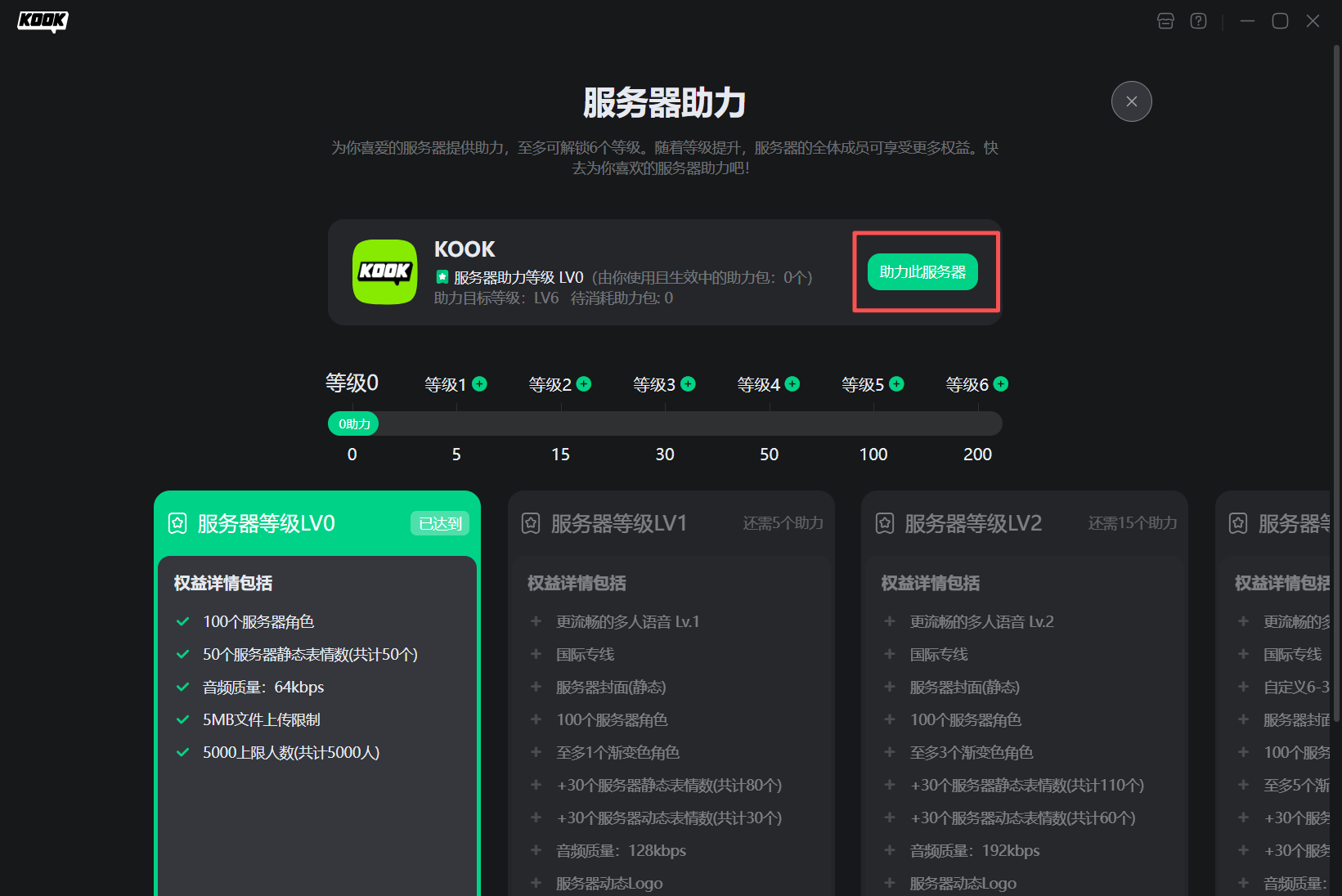
Task: Click the boost progress bar track near 50
Action: (770, 423)
